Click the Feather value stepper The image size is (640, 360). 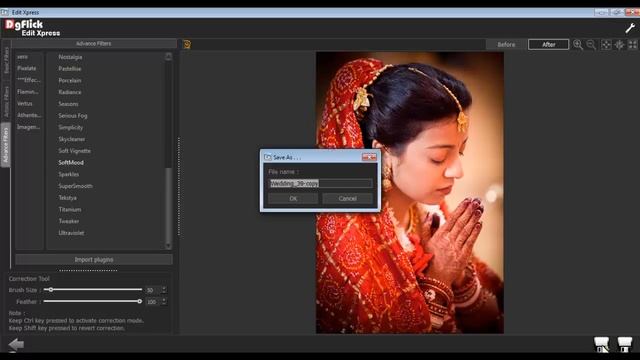pyautogui.click(x=164, y=302)
